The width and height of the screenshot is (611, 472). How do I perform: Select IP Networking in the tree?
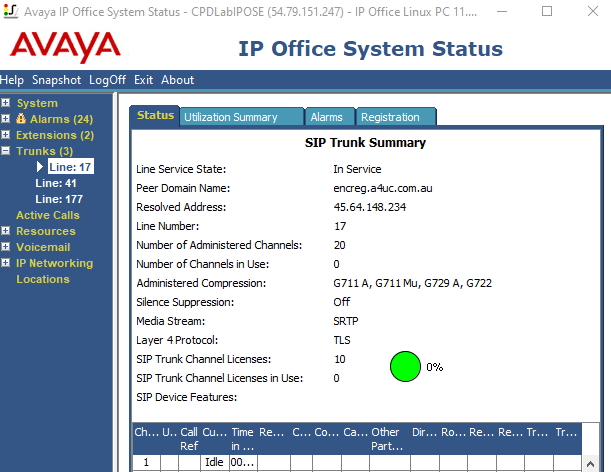55,263
